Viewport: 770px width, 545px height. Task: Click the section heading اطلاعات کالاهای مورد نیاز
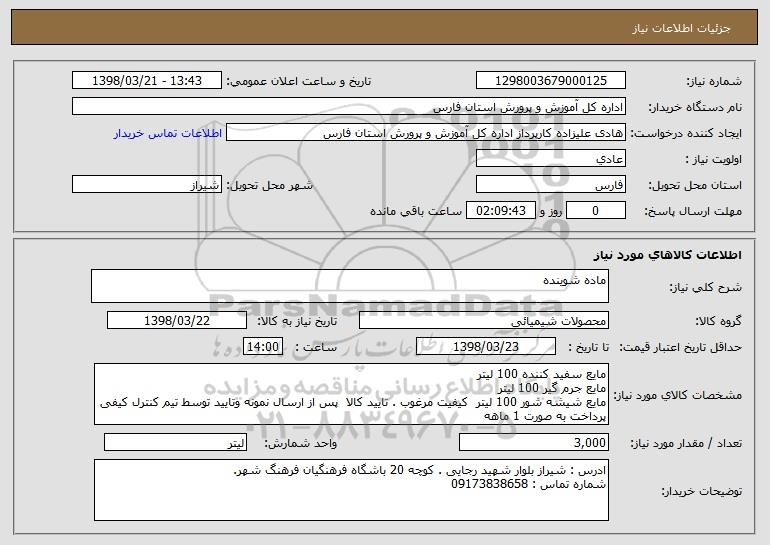coord(667,255)
